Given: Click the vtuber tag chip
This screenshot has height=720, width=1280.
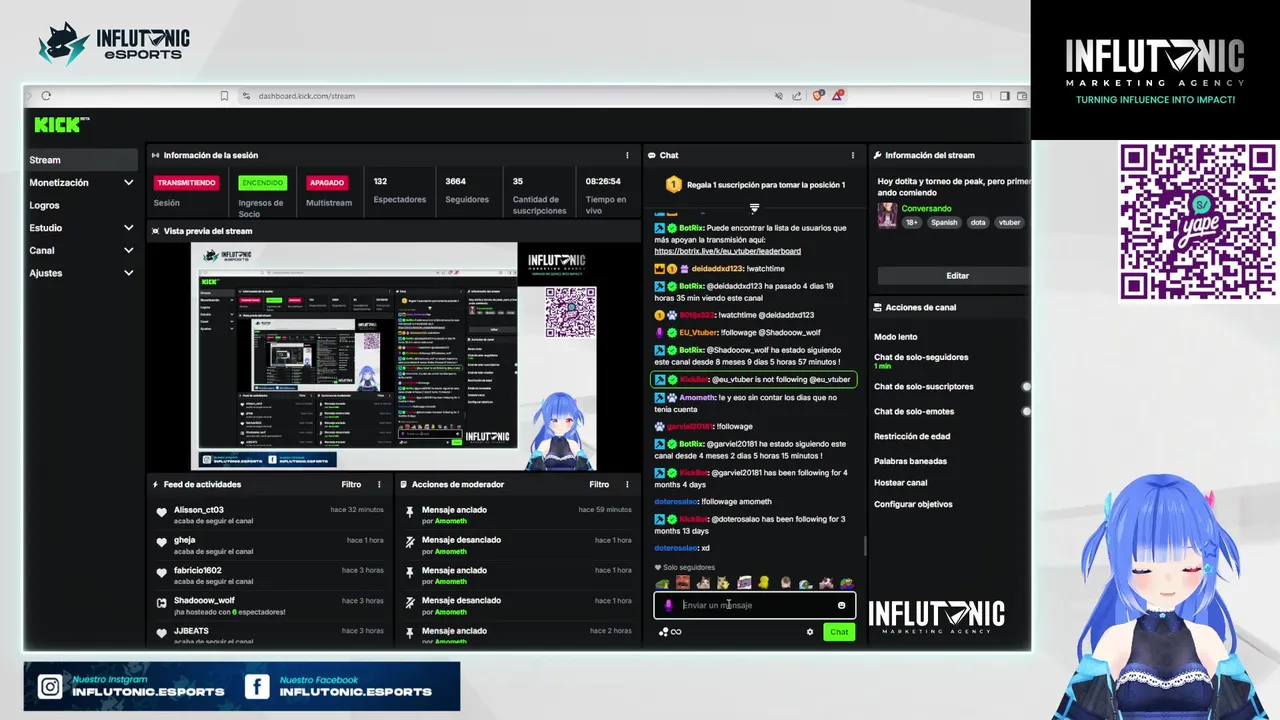Looking at the screenshot, I should 1009,222.
